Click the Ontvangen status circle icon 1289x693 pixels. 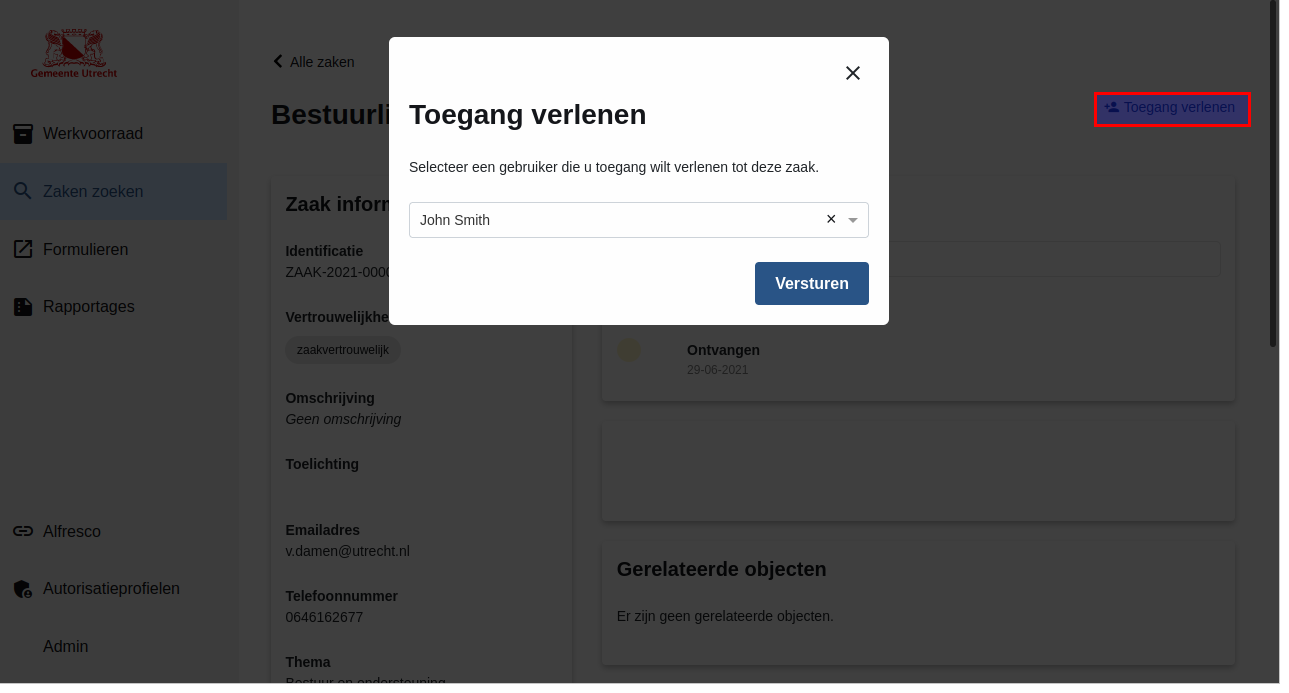click(x=628, y=350)
